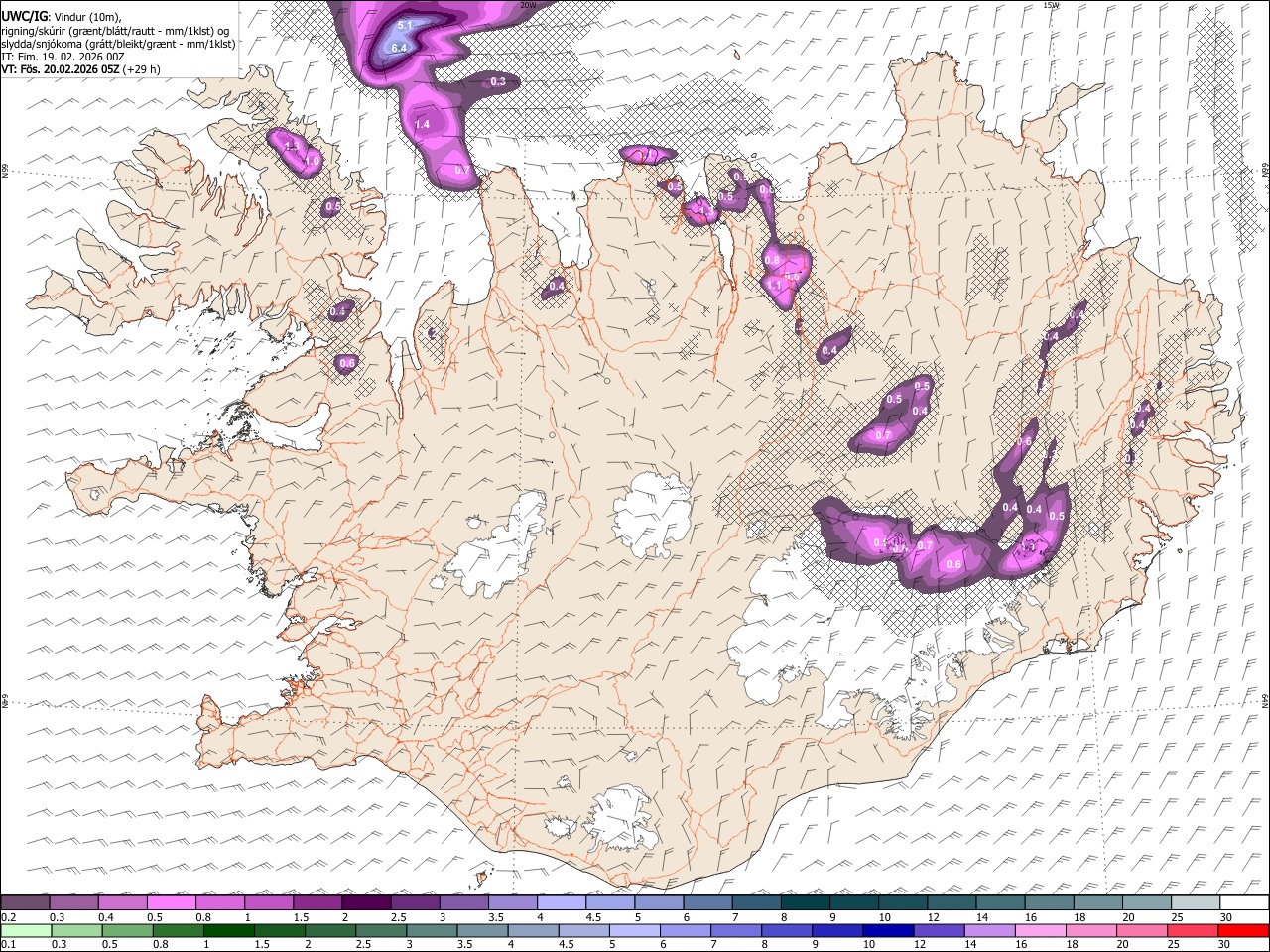Click the 6.4 precipitation maximum label

click(x=400, y=48)
